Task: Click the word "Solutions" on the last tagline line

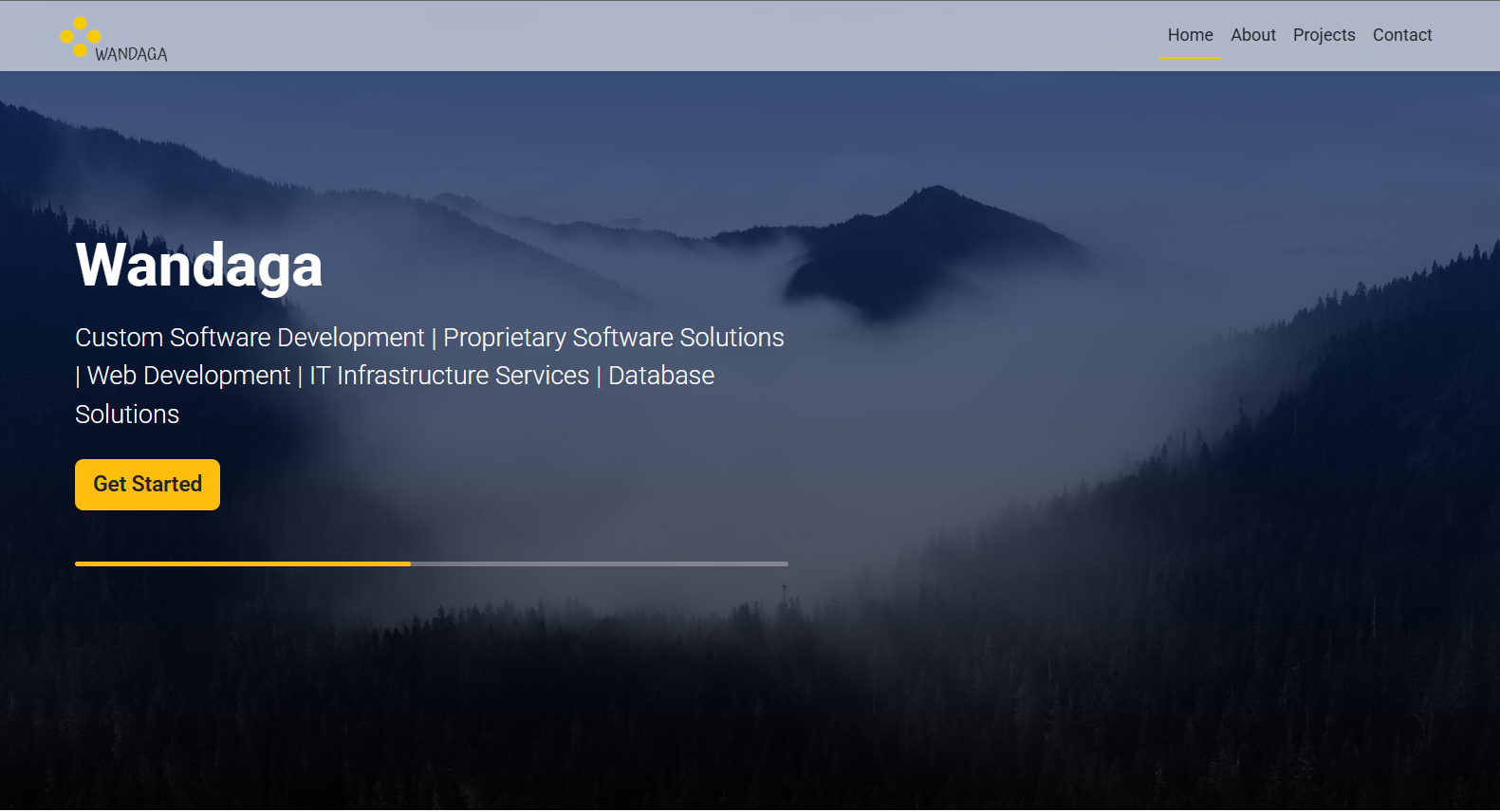Action: point(127,415)
